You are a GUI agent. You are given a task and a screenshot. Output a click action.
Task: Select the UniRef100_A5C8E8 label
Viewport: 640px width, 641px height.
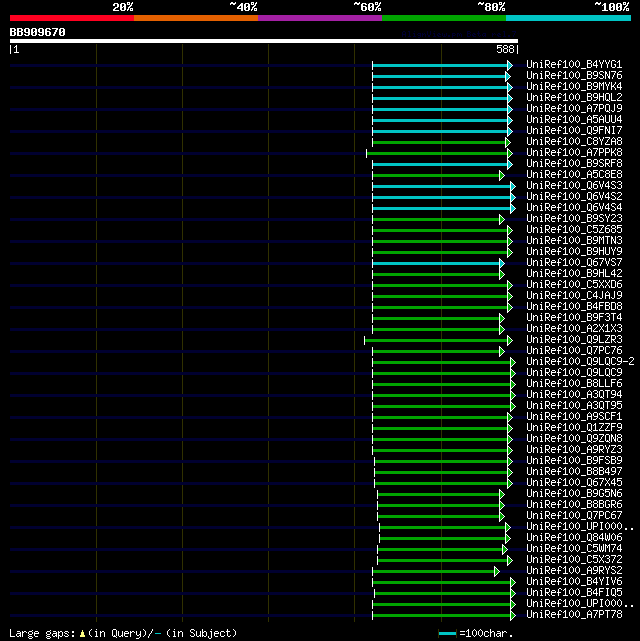574,175
